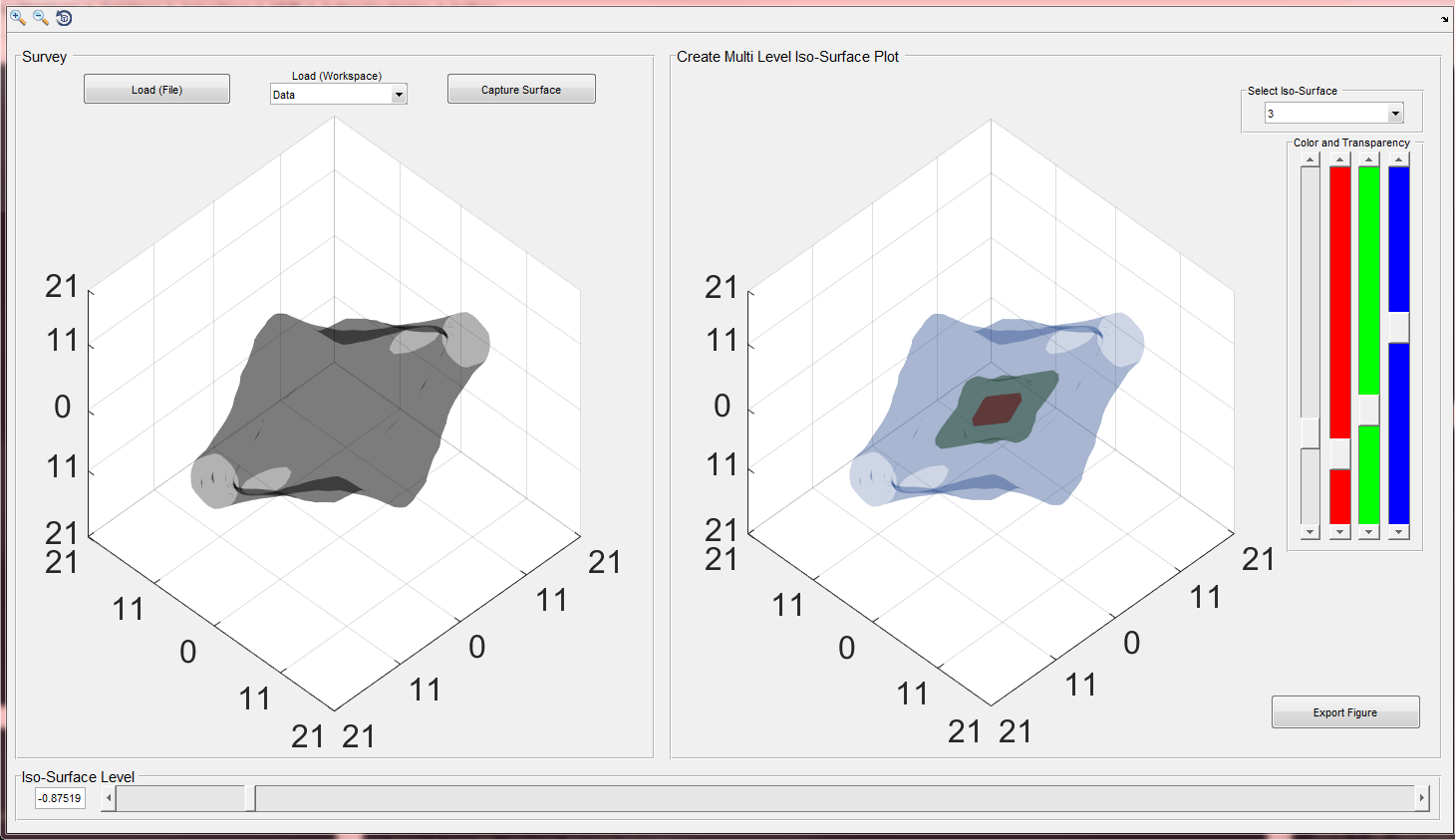Click right arrow of Iso-Surface Level slider
1455x840 pixels.
(1422, 798)
